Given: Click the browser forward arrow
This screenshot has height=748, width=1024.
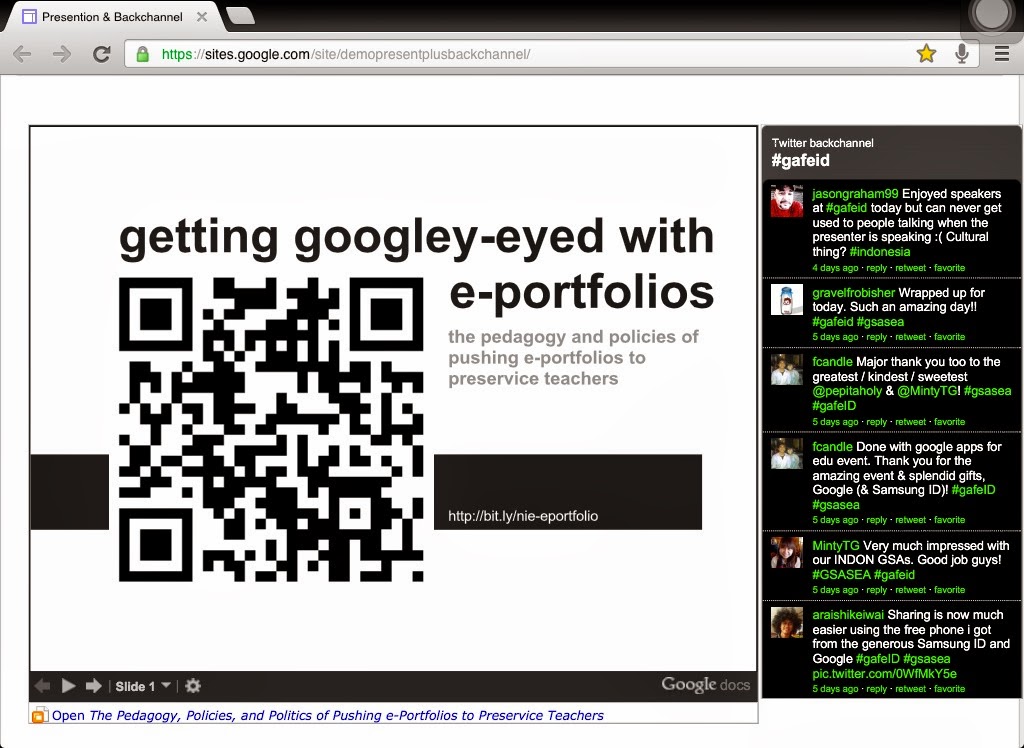Looking at the screenshot, I should [x=62, y=54].
